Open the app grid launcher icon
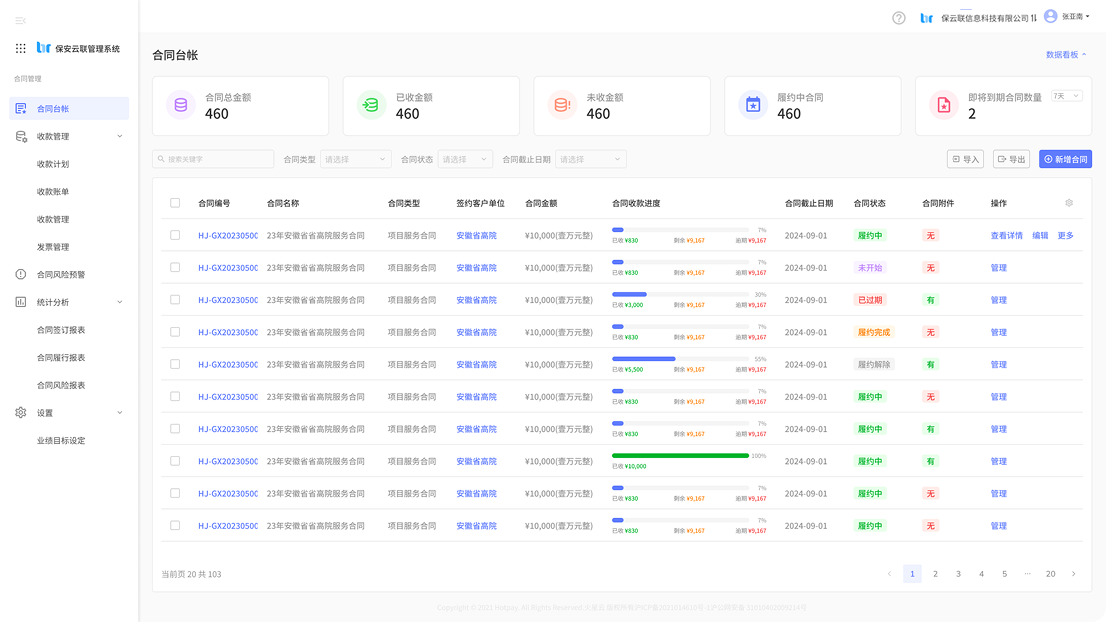The image size is (1106, 623). pos(21,48)
